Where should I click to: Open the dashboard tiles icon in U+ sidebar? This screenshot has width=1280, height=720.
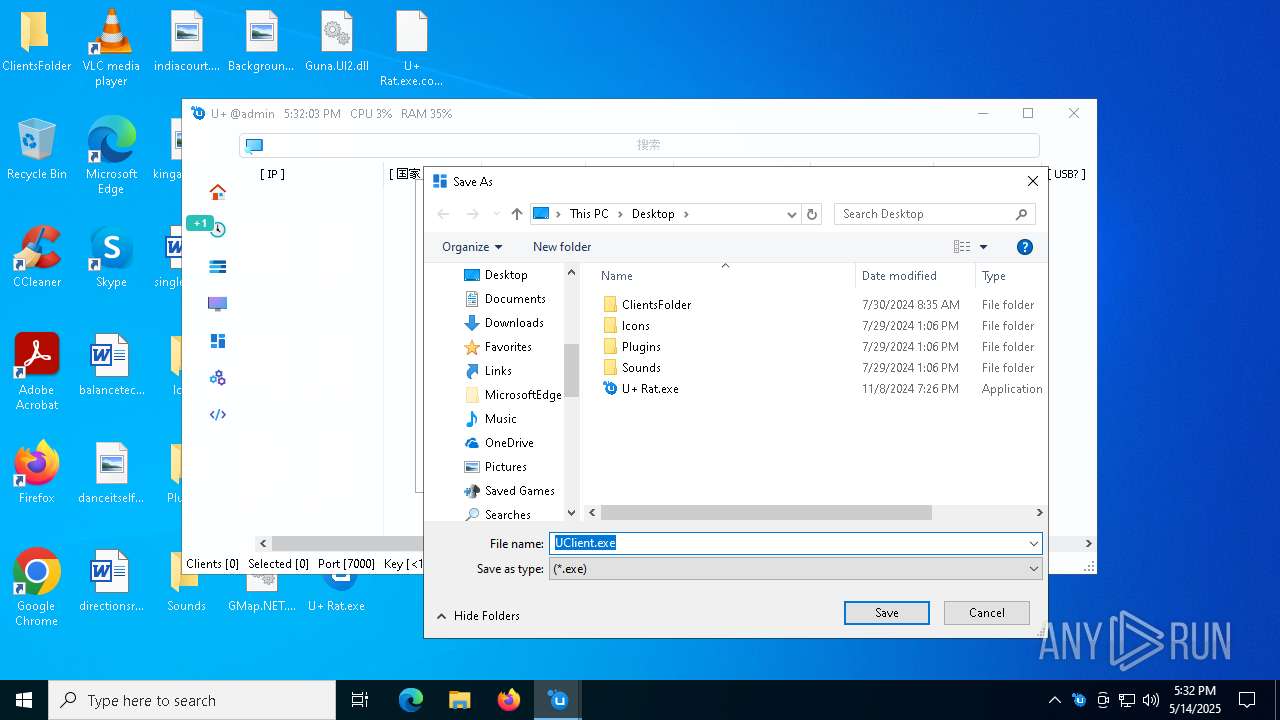217,341
